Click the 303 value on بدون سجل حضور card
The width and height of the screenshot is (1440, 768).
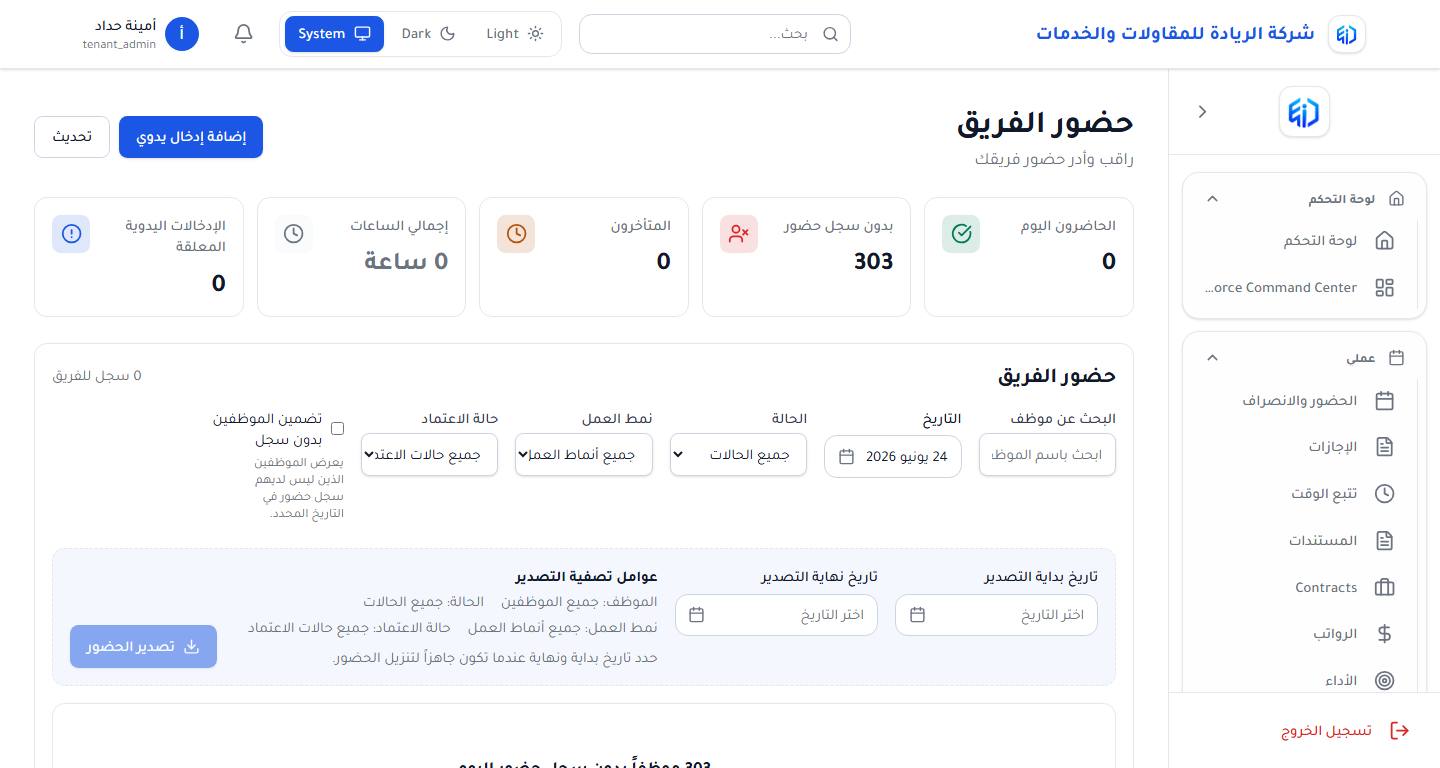pos(873,262)
